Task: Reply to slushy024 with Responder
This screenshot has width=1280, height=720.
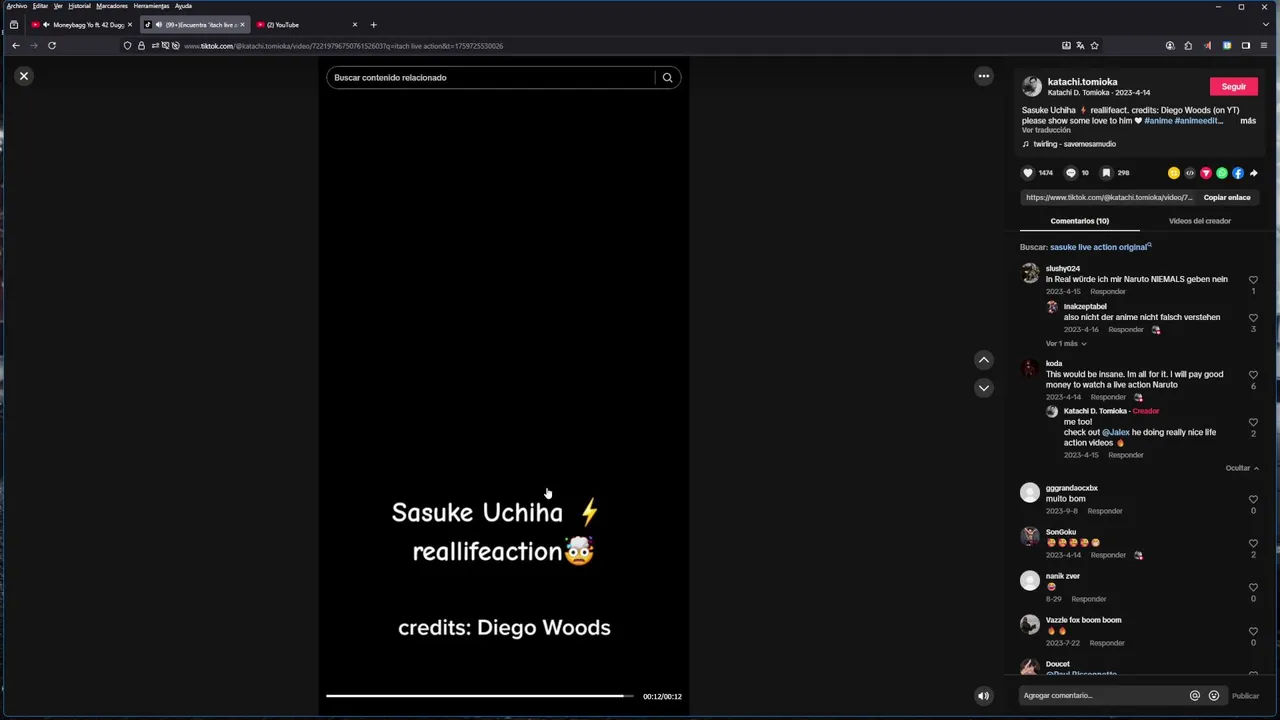Action: click(x=1108, y=292)
